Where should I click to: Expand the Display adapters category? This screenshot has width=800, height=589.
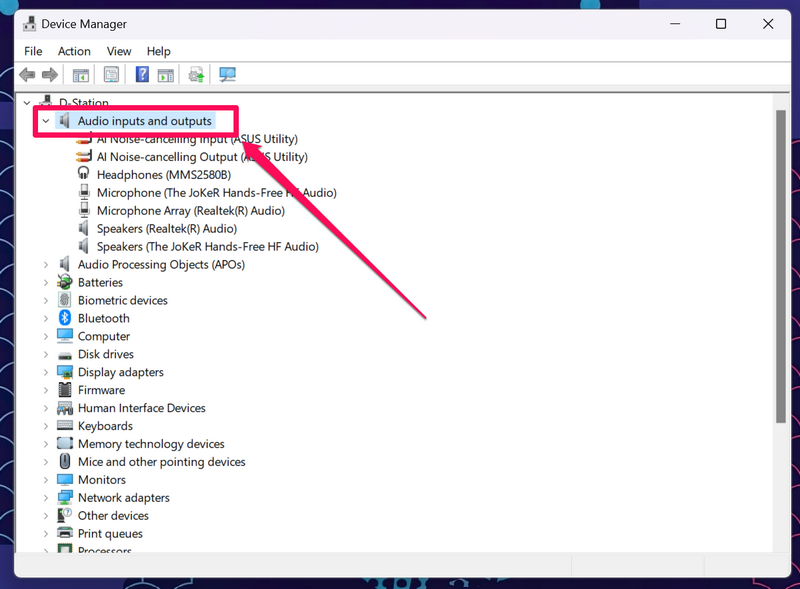click(x=45, y=372)
